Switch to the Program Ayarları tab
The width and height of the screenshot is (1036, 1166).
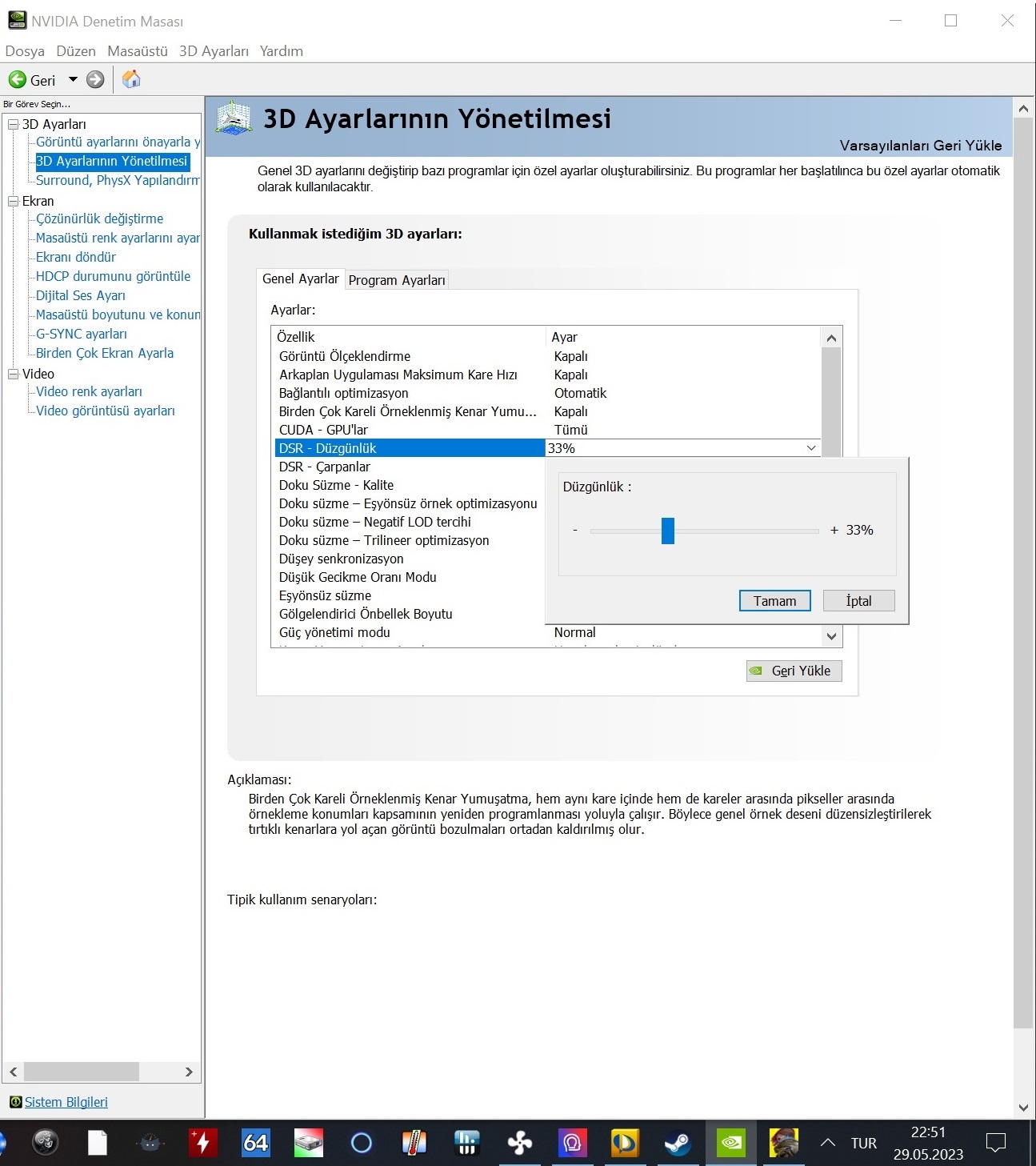(x=397, y=280)
